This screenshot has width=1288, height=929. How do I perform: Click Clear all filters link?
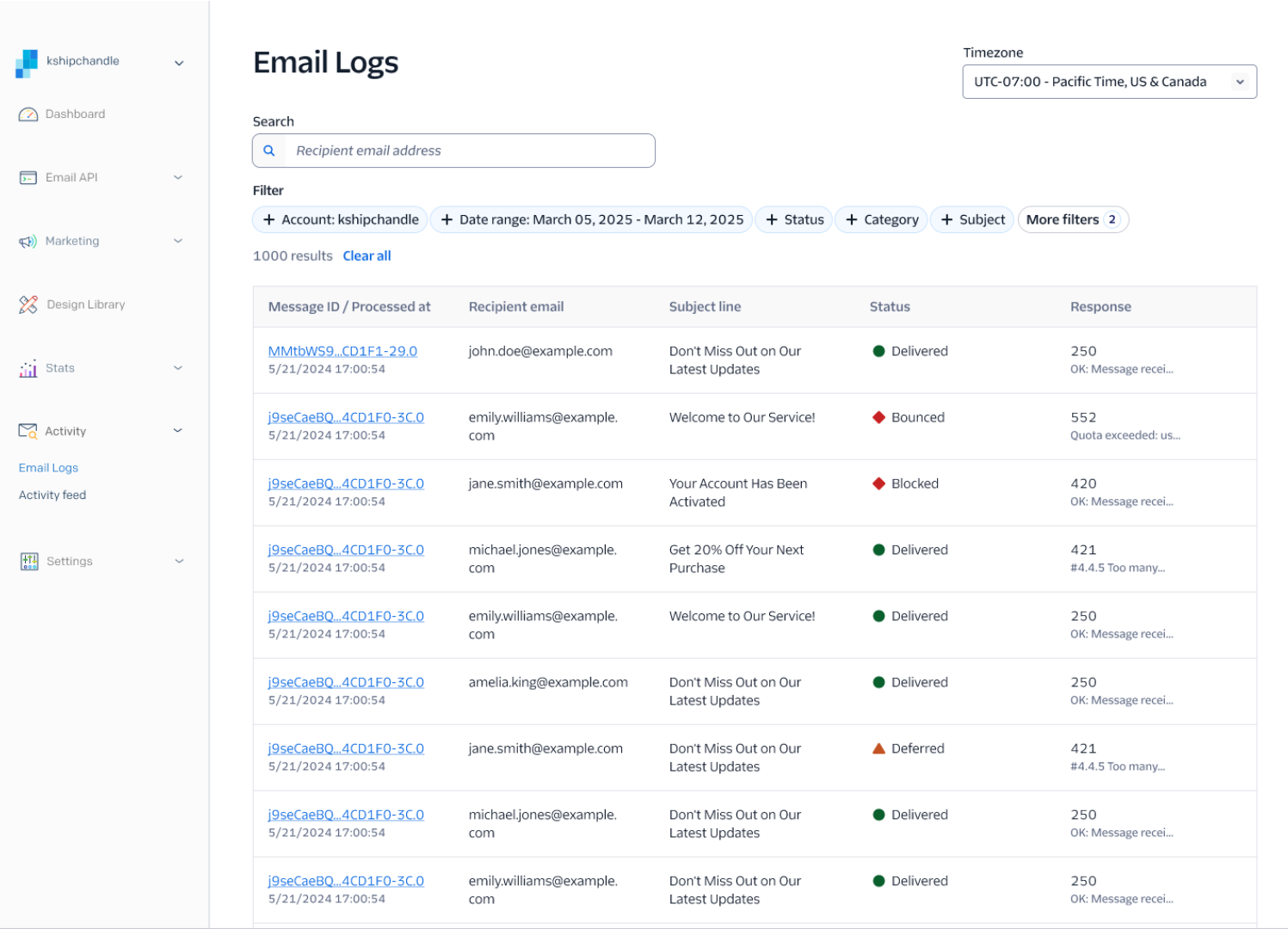367,256
